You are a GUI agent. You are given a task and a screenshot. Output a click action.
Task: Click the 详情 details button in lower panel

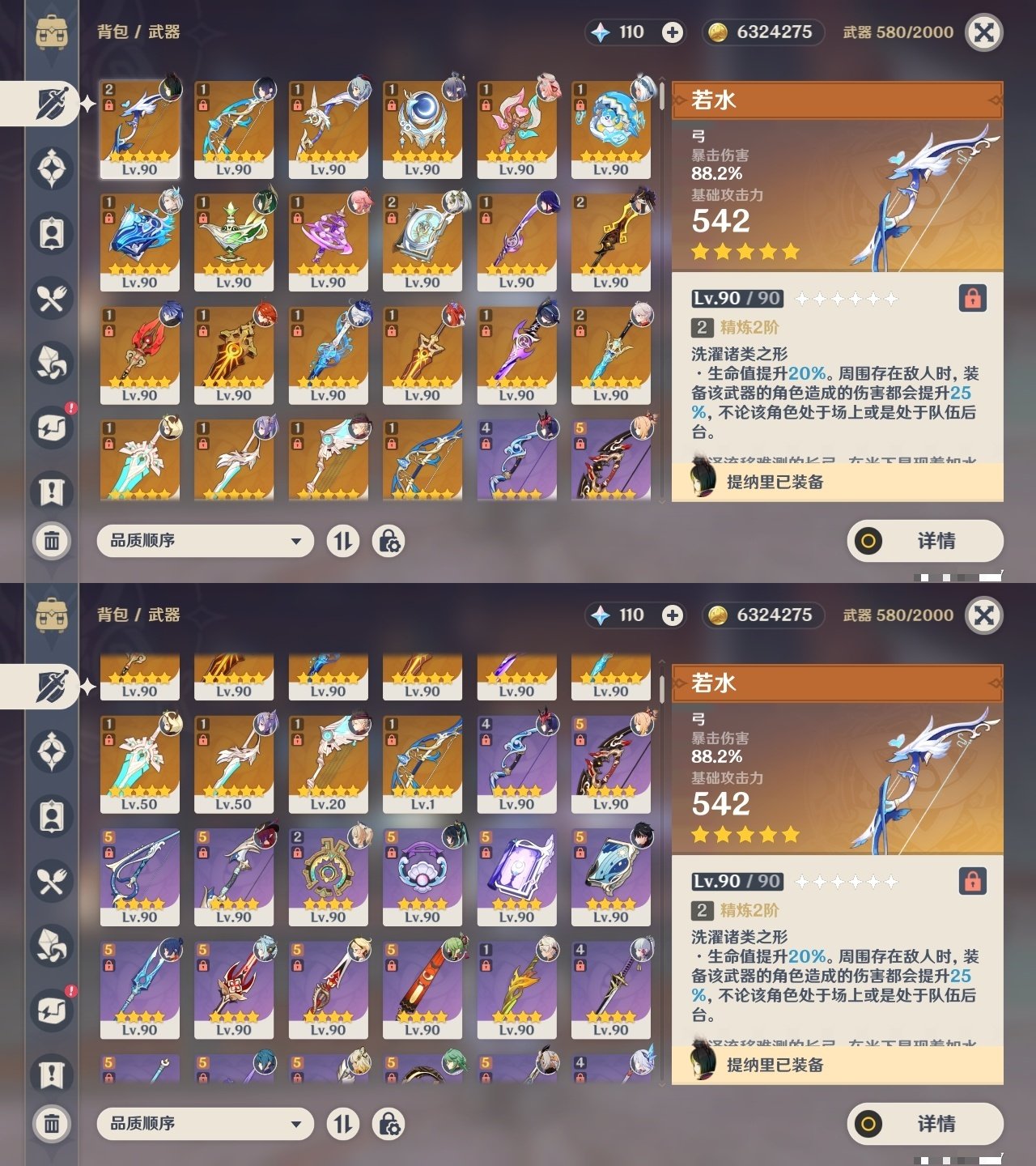[x=925, y=1124]
